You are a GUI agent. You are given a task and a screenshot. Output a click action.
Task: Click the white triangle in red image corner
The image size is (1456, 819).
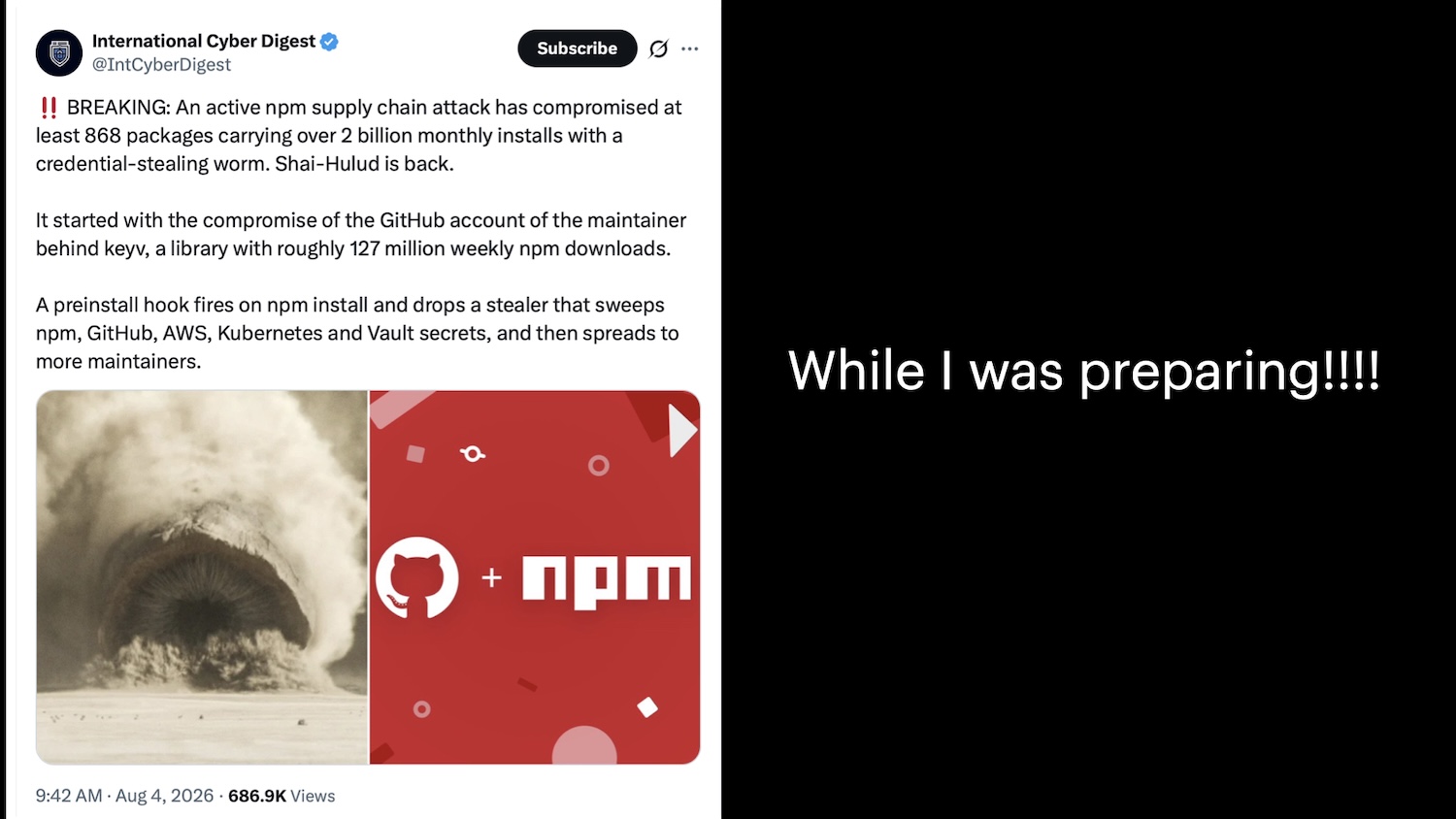tap(682, 430)
